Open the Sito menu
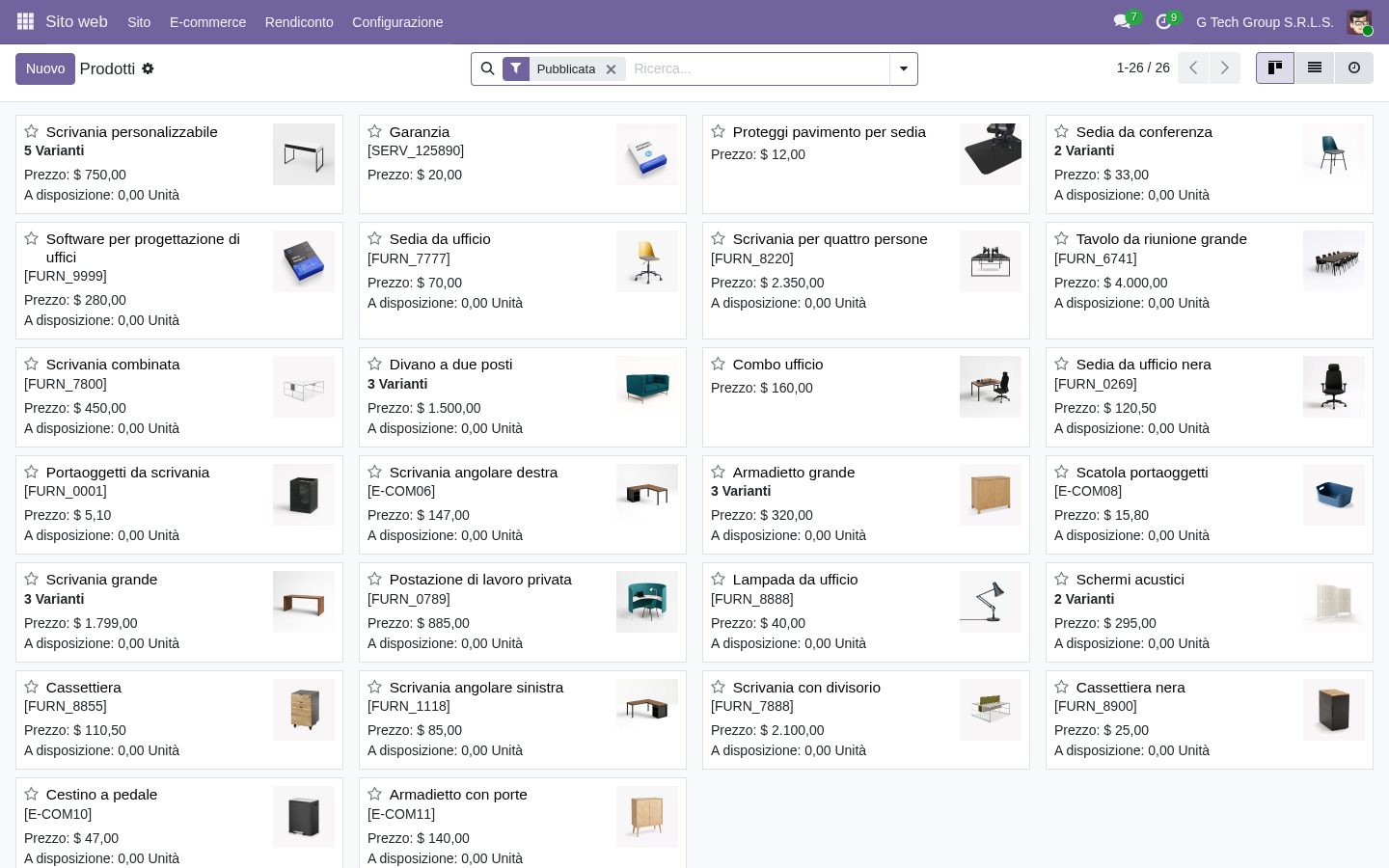 (139, 22)
